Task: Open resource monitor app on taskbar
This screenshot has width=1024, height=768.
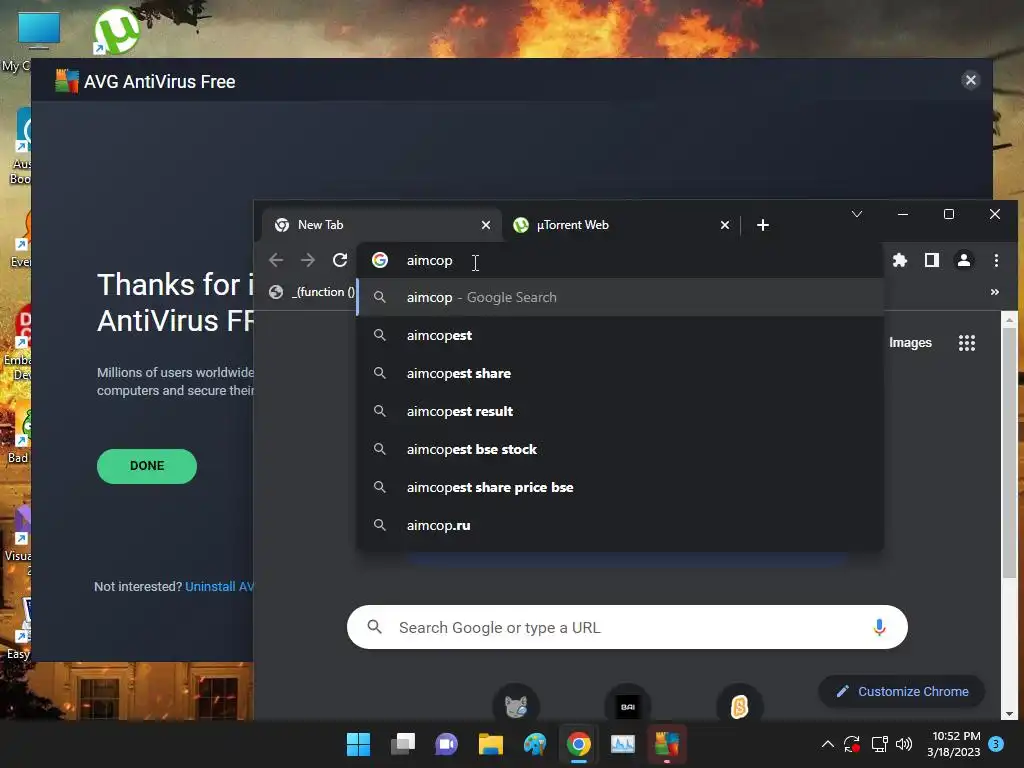Action: 622,744
